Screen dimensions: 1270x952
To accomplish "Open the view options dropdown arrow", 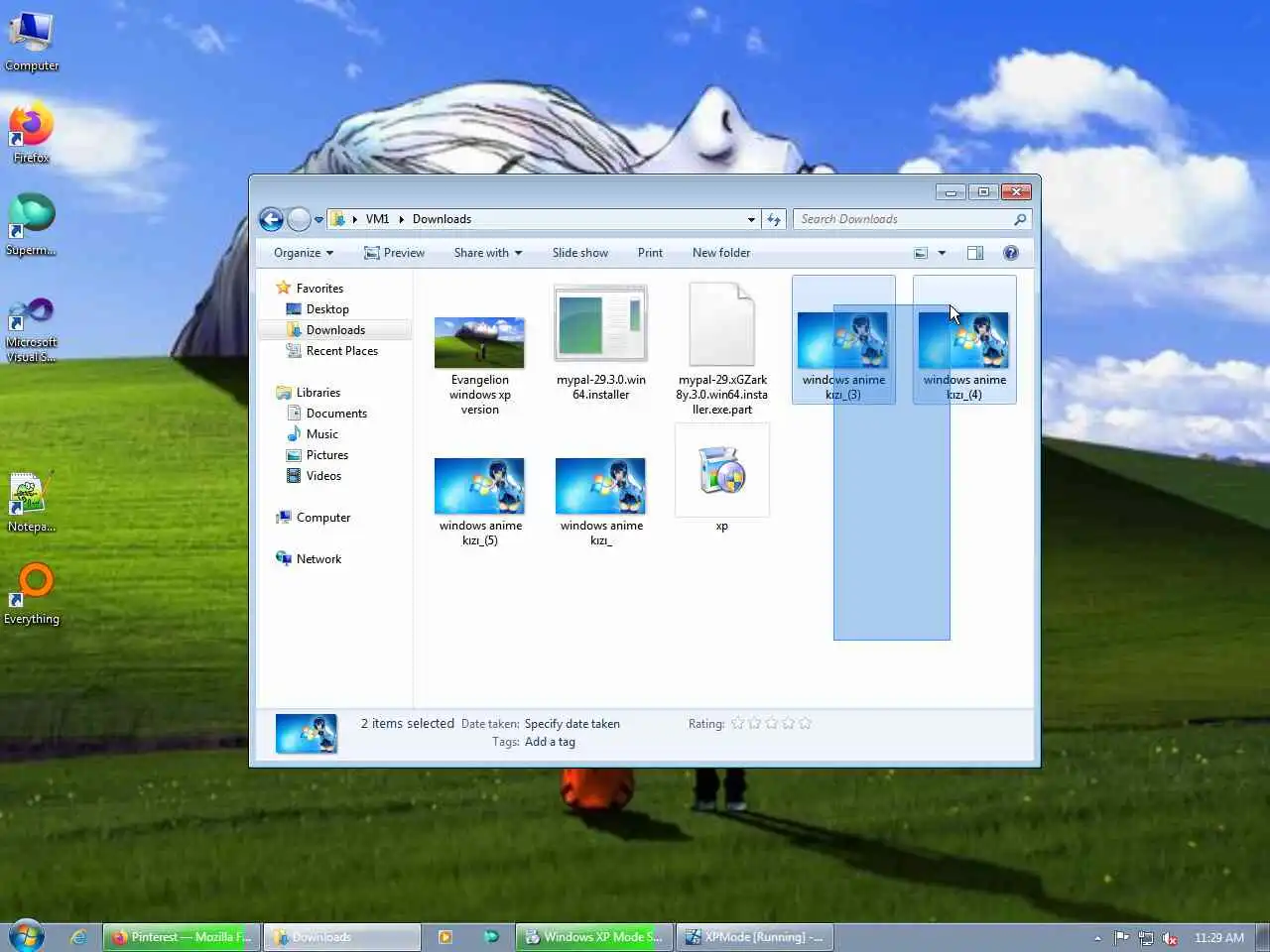I will [x=942, y=253].
